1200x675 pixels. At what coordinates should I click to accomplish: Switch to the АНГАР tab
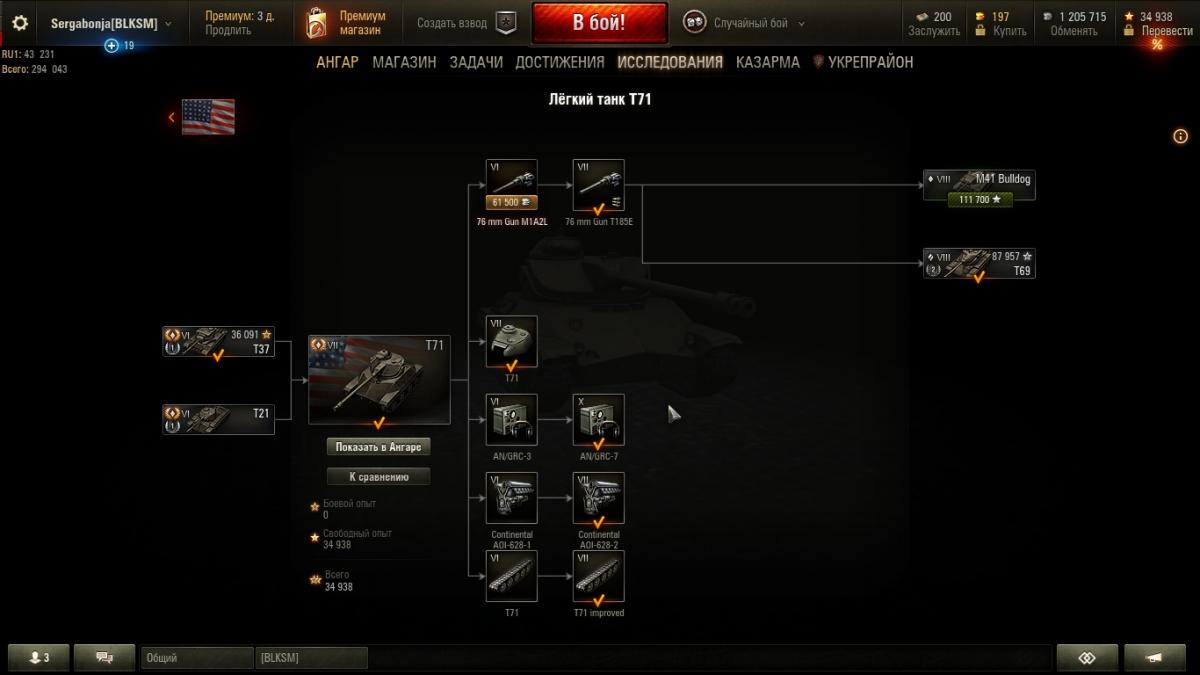point(337,62)
